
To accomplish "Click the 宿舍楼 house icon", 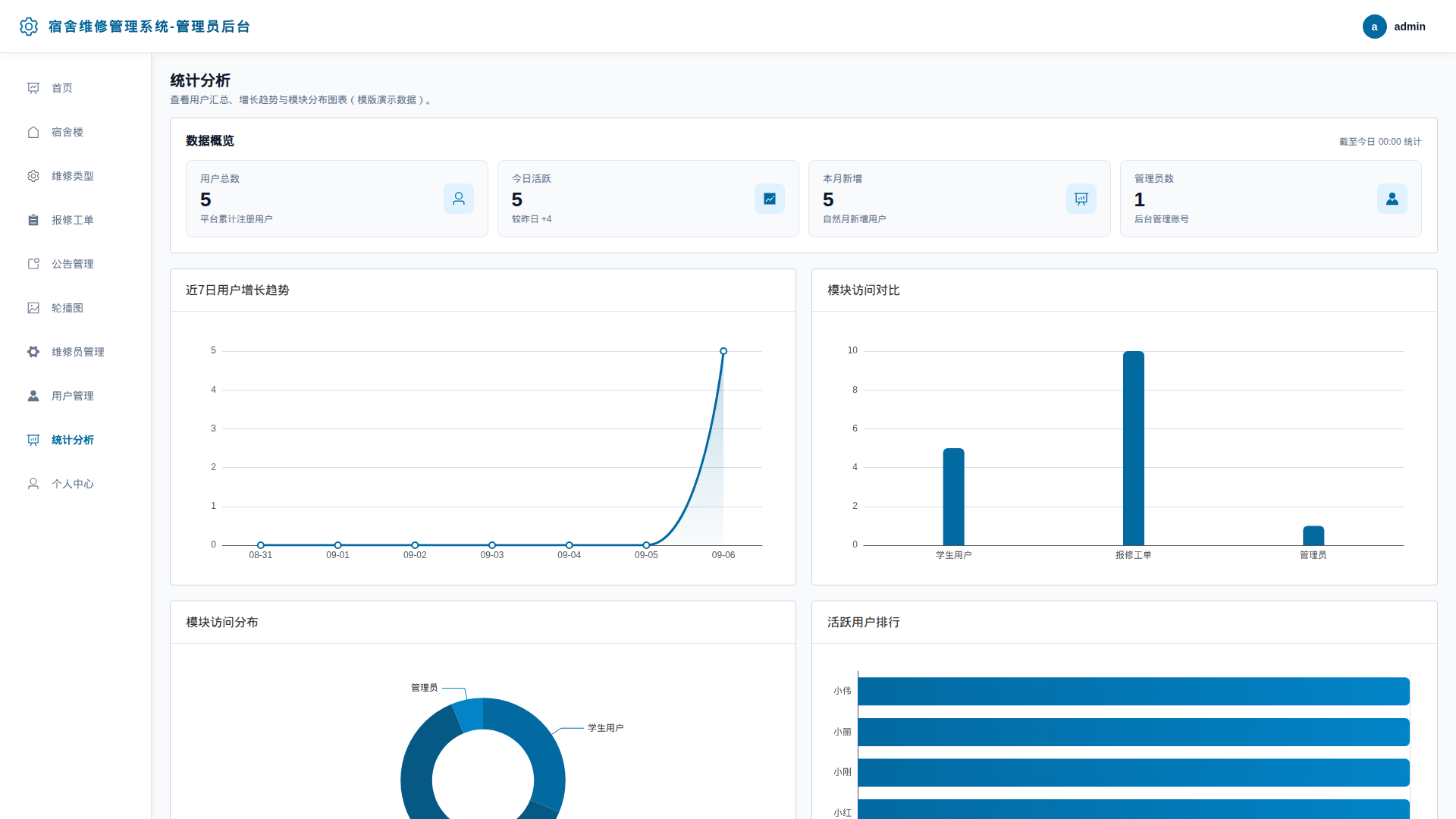I will (33, 132).
